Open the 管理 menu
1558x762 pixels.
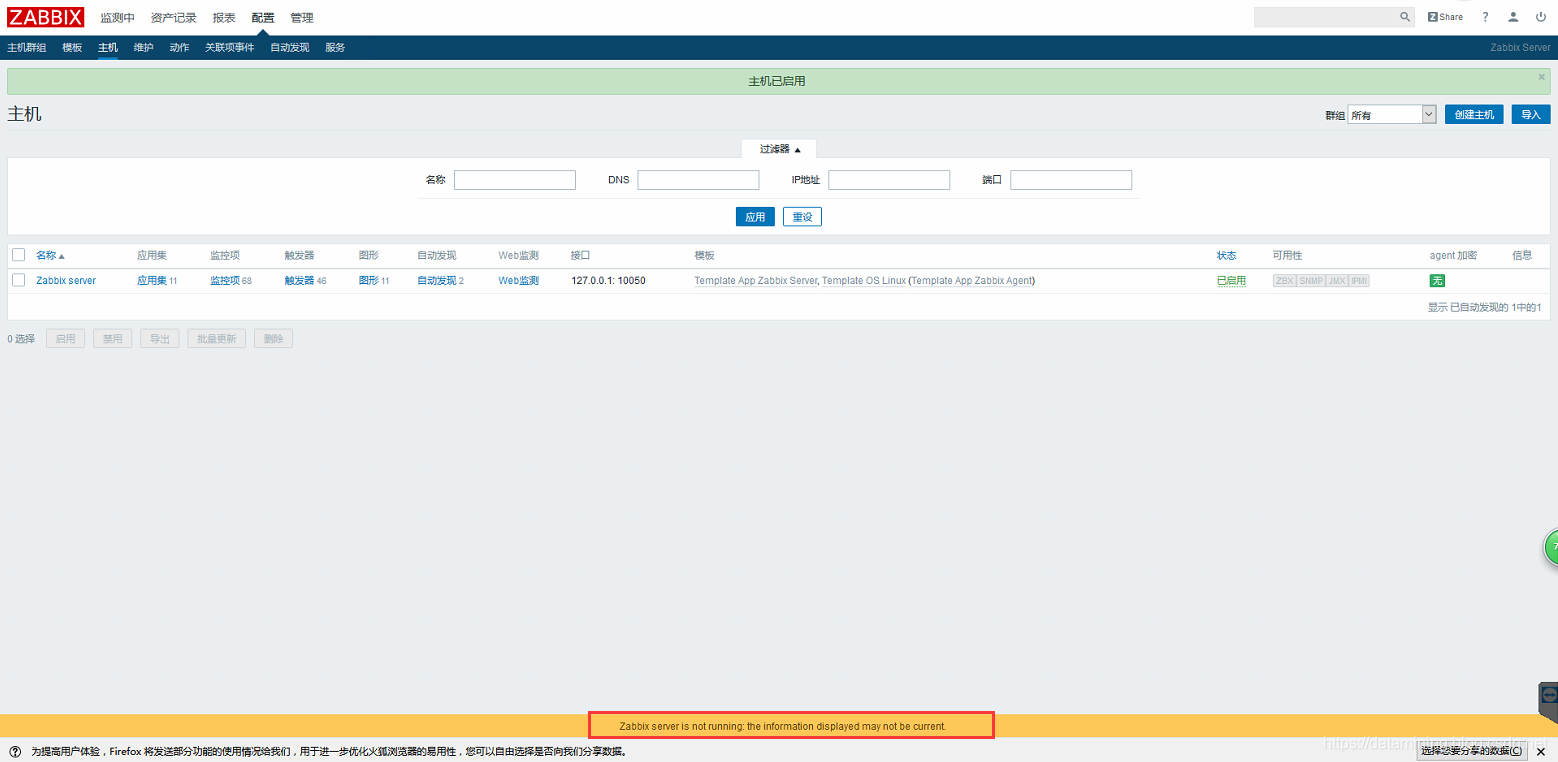(x=301, y=18)
